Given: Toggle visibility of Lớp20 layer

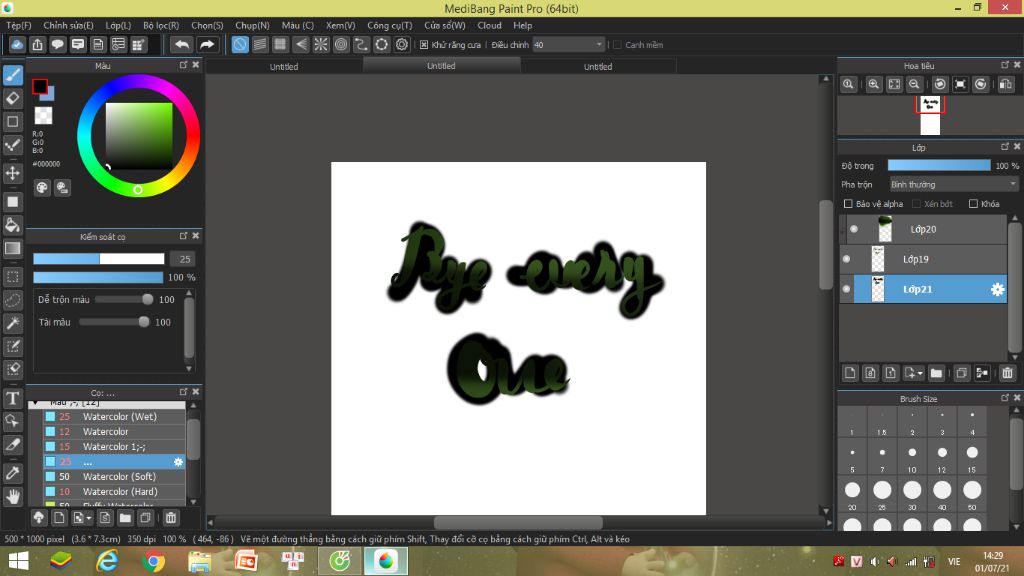Looking at the screenshot, I should coord(854,229).
